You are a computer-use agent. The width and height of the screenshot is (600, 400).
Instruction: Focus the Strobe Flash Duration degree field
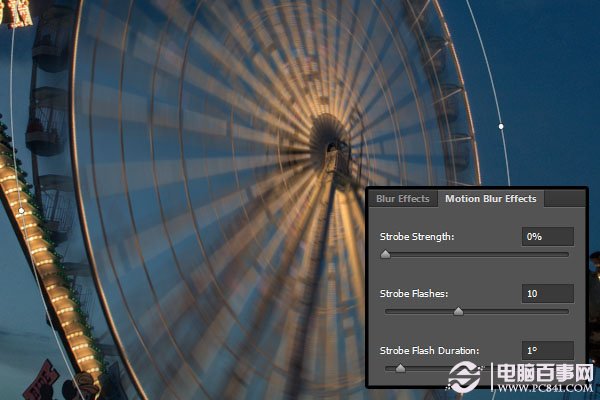[548, 350]
